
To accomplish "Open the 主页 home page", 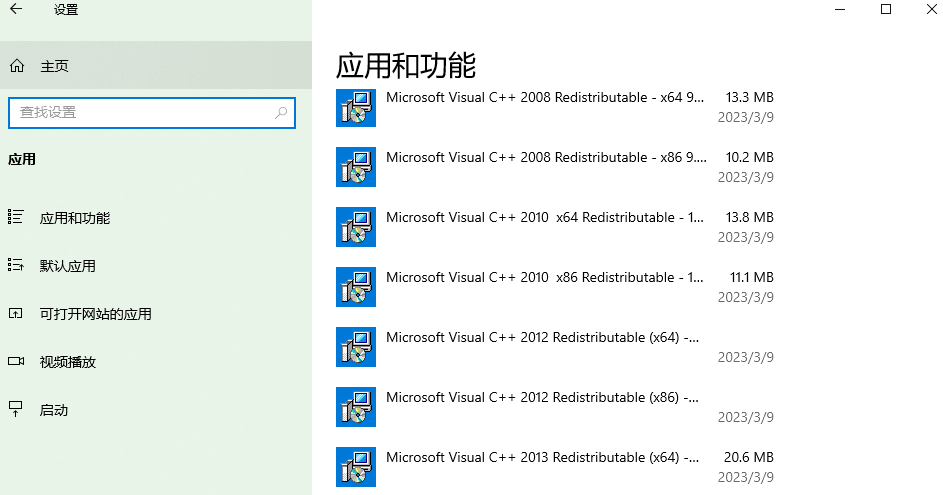I will pos(156,66).
